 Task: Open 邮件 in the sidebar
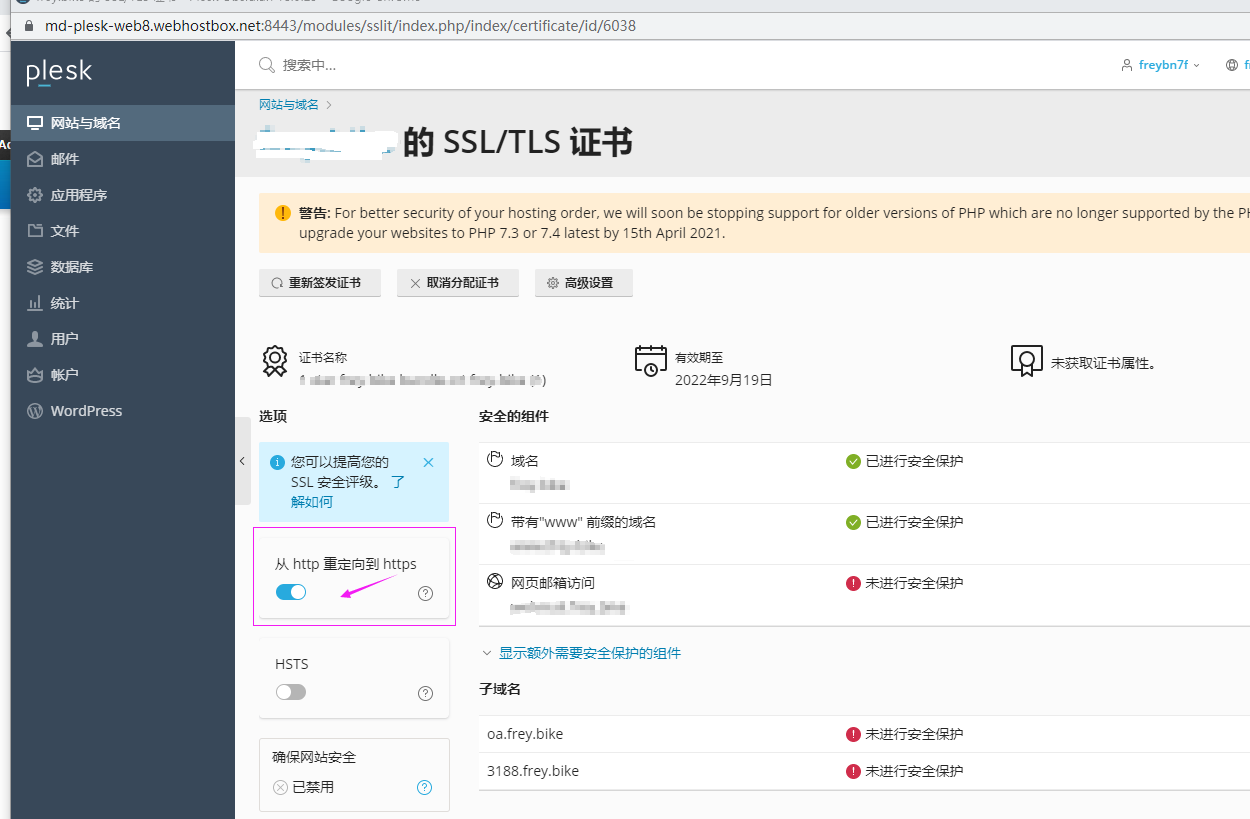point(123,159)
